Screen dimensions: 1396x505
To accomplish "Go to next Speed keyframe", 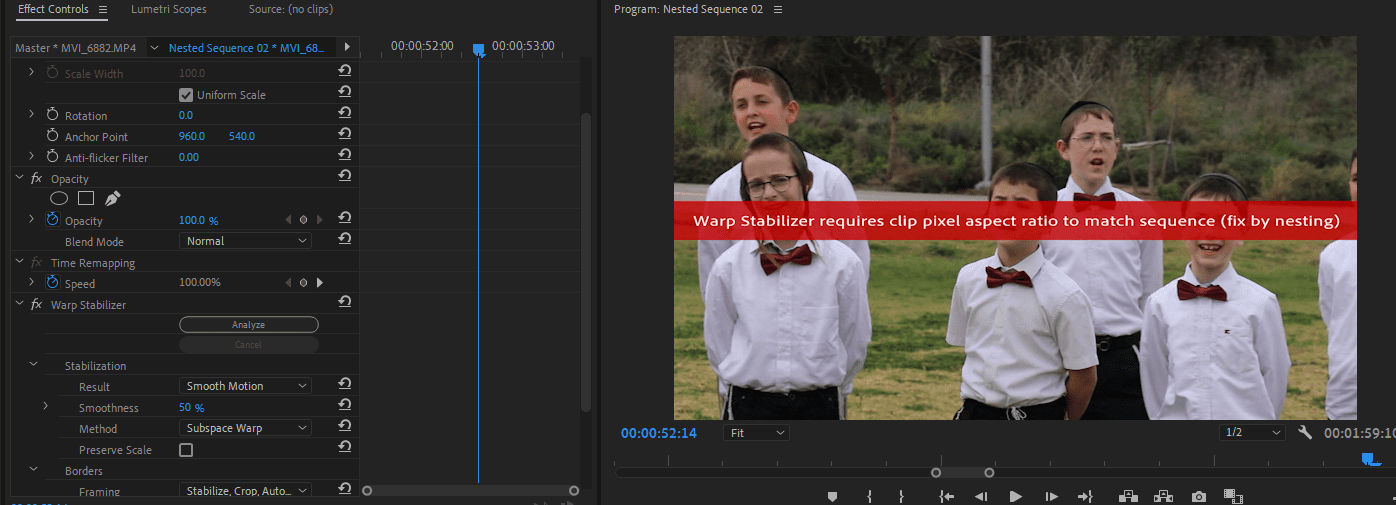I will tap(320, 283).
